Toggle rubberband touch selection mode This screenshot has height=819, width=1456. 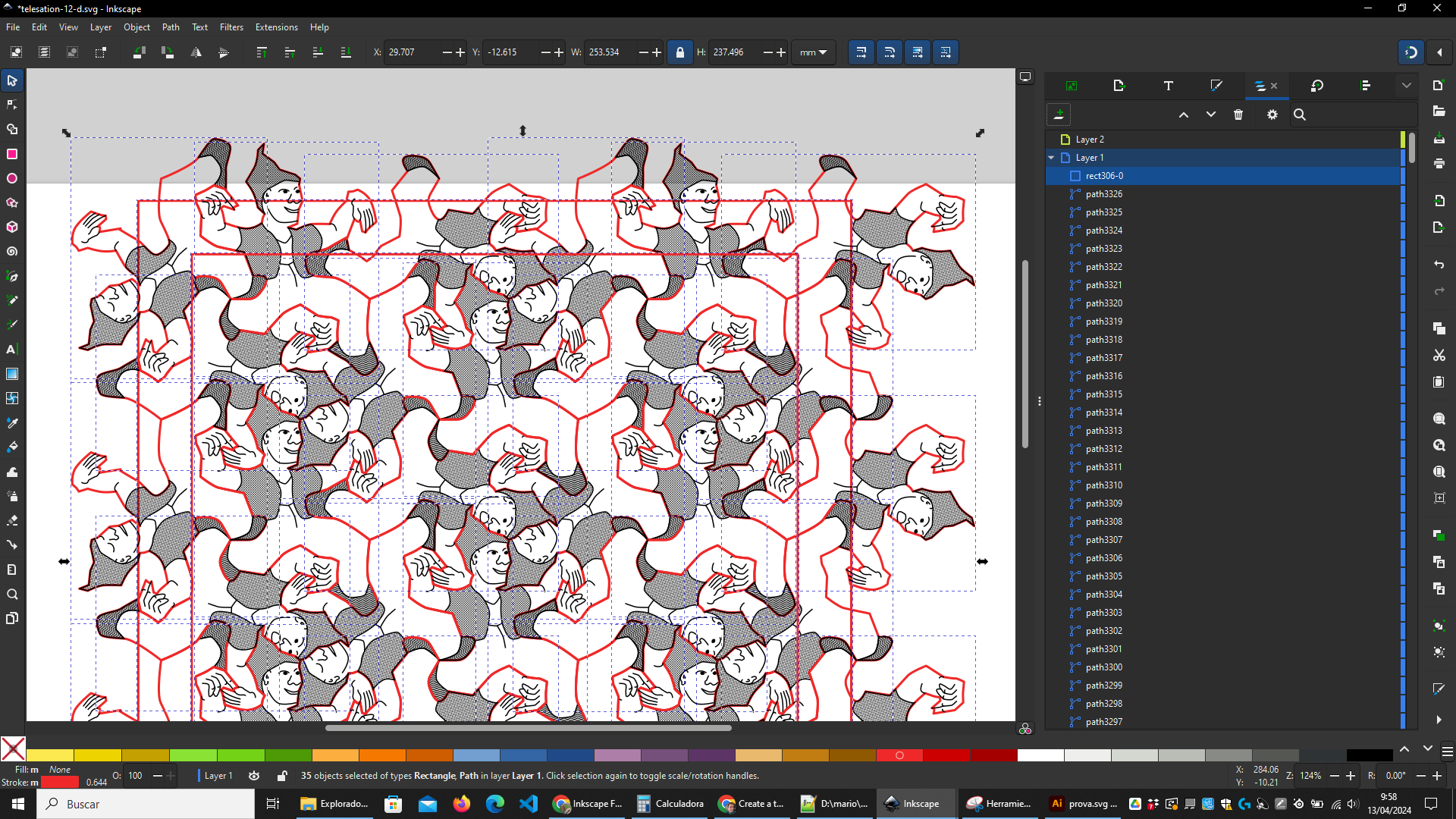click(100, 52)
